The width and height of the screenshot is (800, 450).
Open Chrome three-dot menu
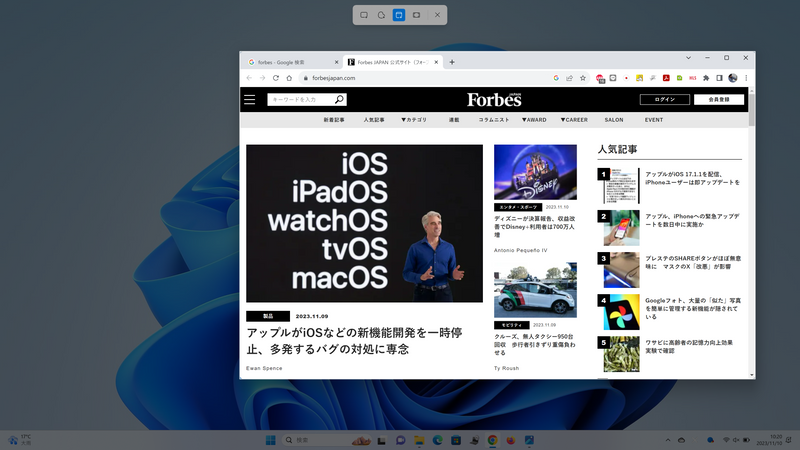(x=746, y=78)
